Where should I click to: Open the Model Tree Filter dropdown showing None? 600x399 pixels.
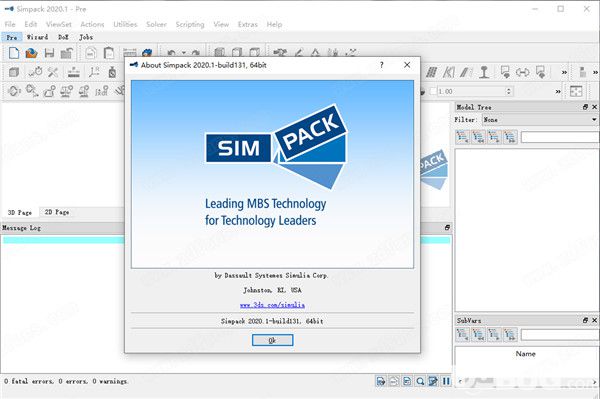coord(540,120)
